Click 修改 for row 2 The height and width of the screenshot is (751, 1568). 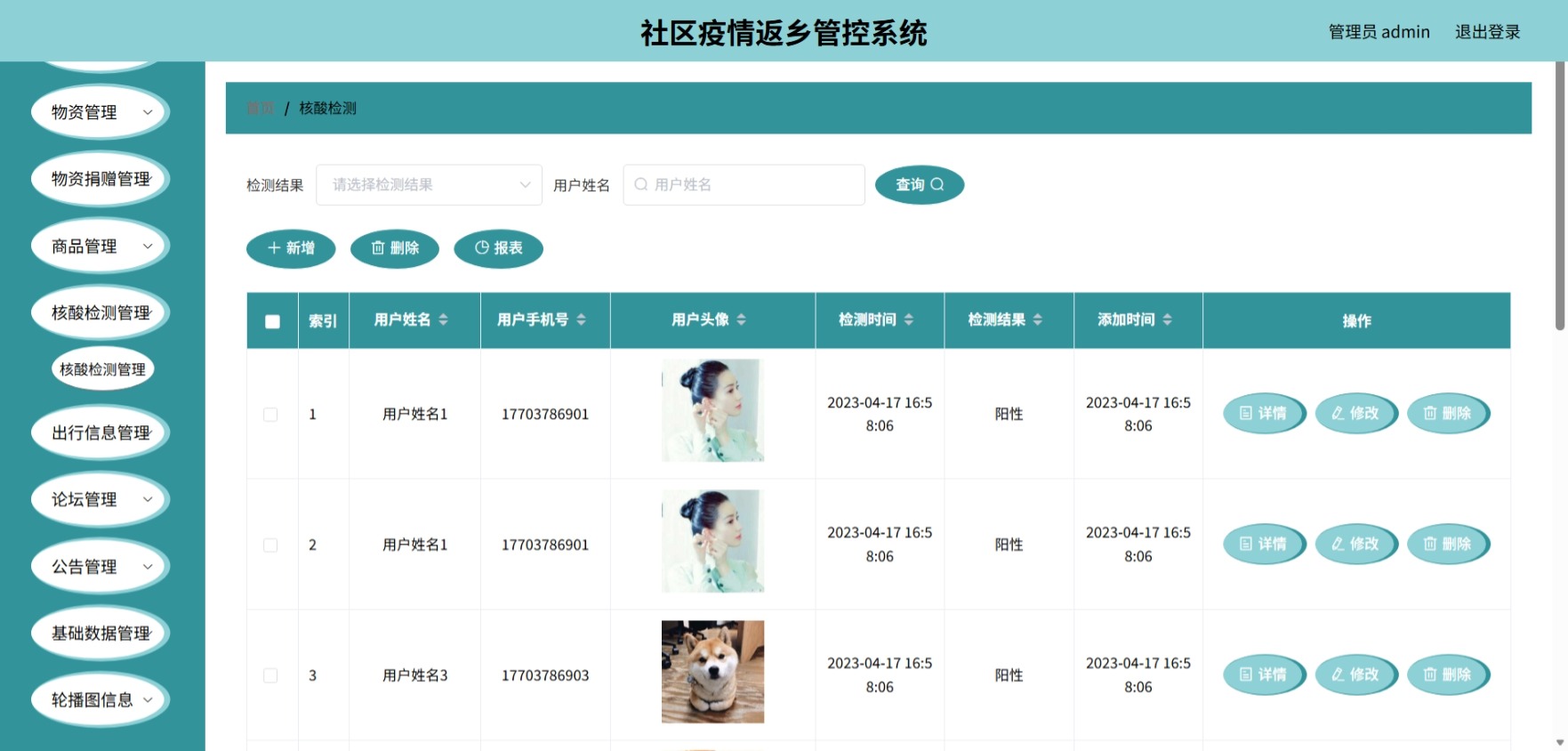pos(1355,544)
